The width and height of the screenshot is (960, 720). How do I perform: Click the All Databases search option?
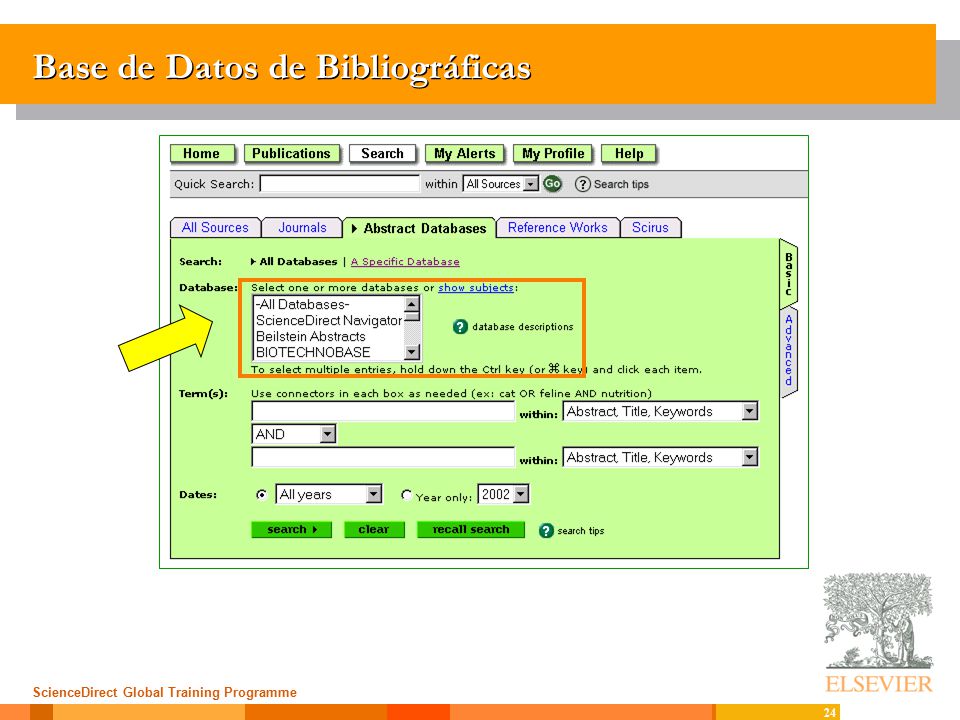coord(298,261)
